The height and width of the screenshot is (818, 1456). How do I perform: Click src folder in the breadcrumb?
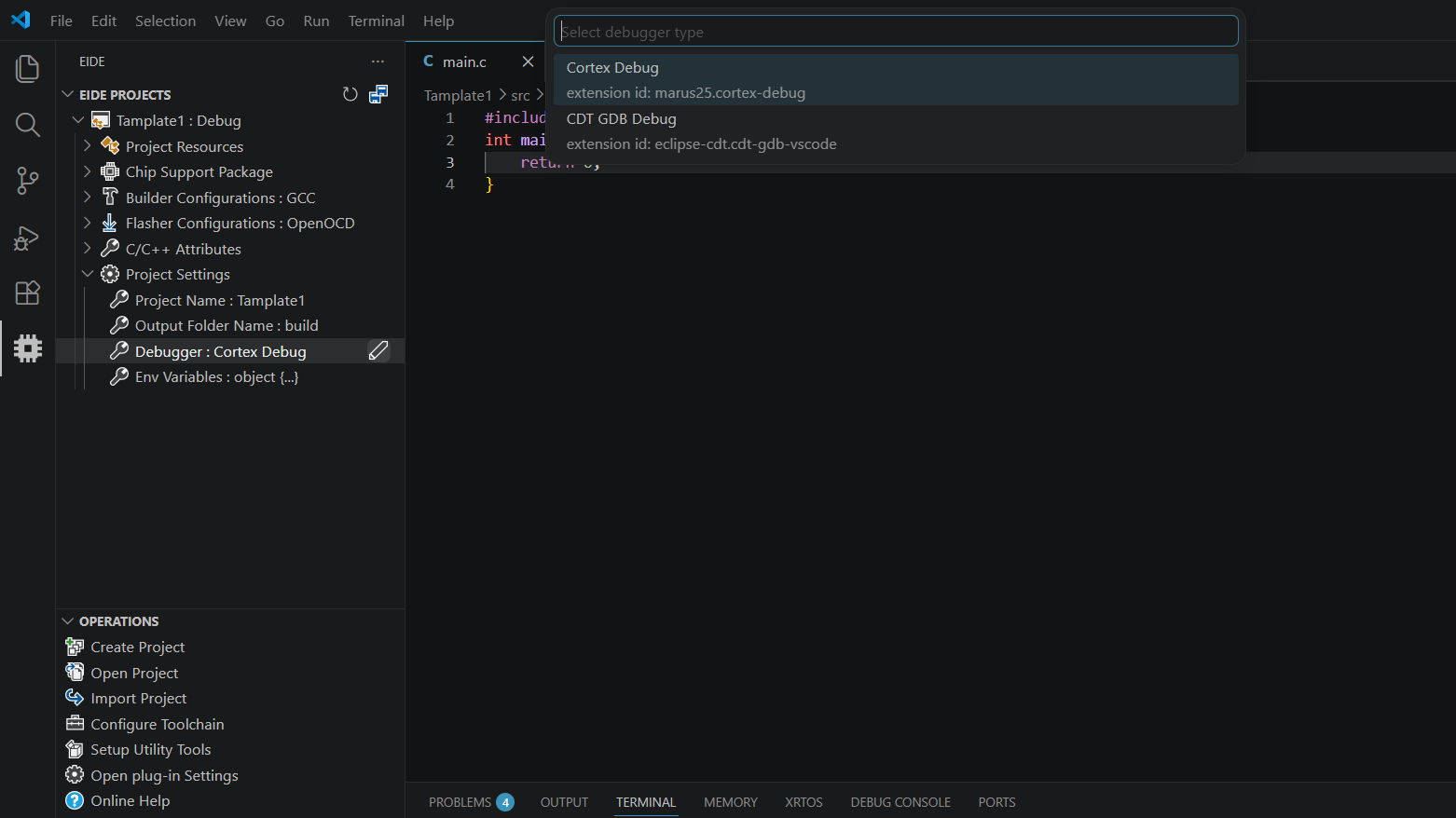(520, 95)
